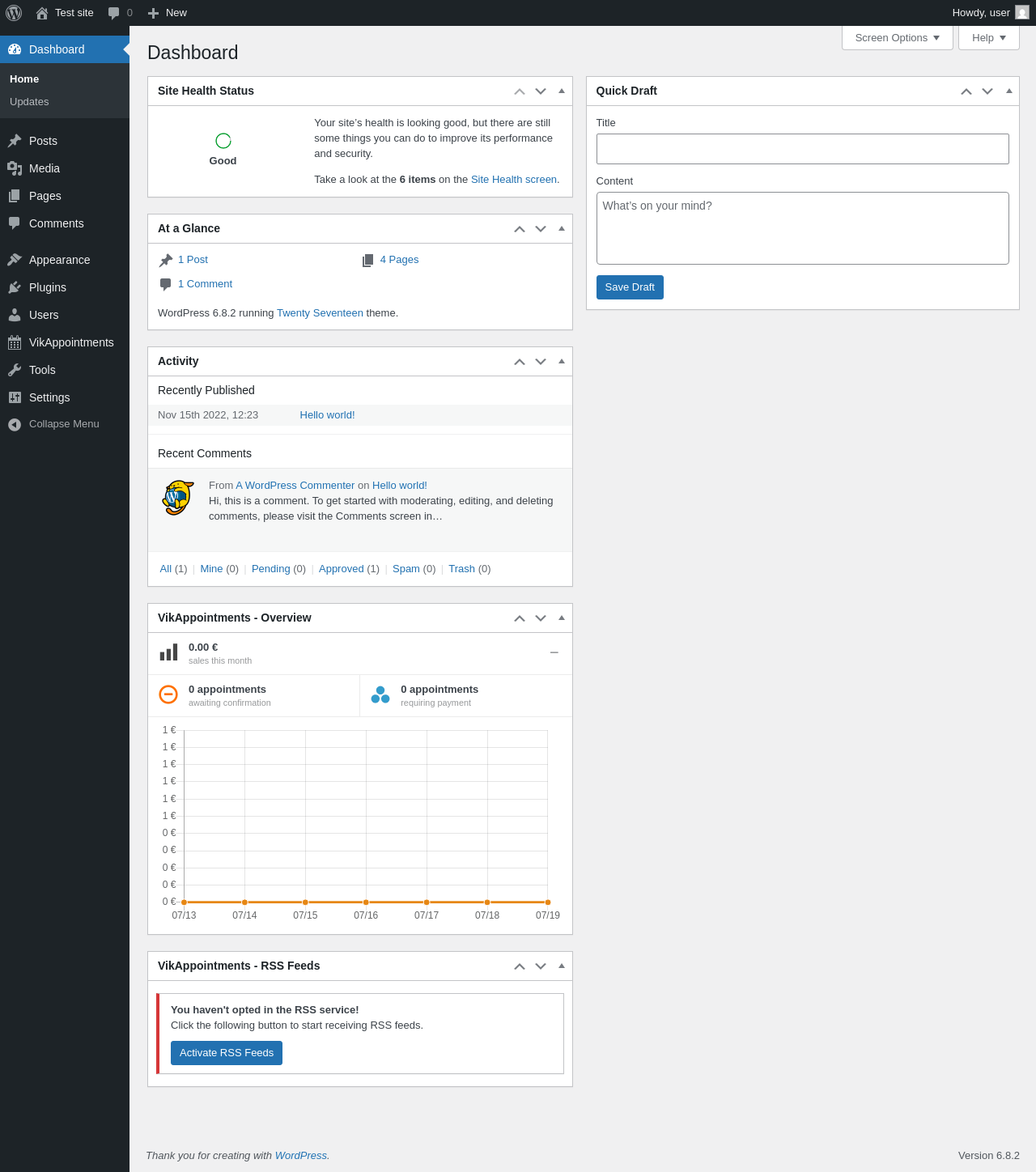1036x1172 pixels.
Task: Click the 07/16 data point on chart
Action: (x=366, y=902)
